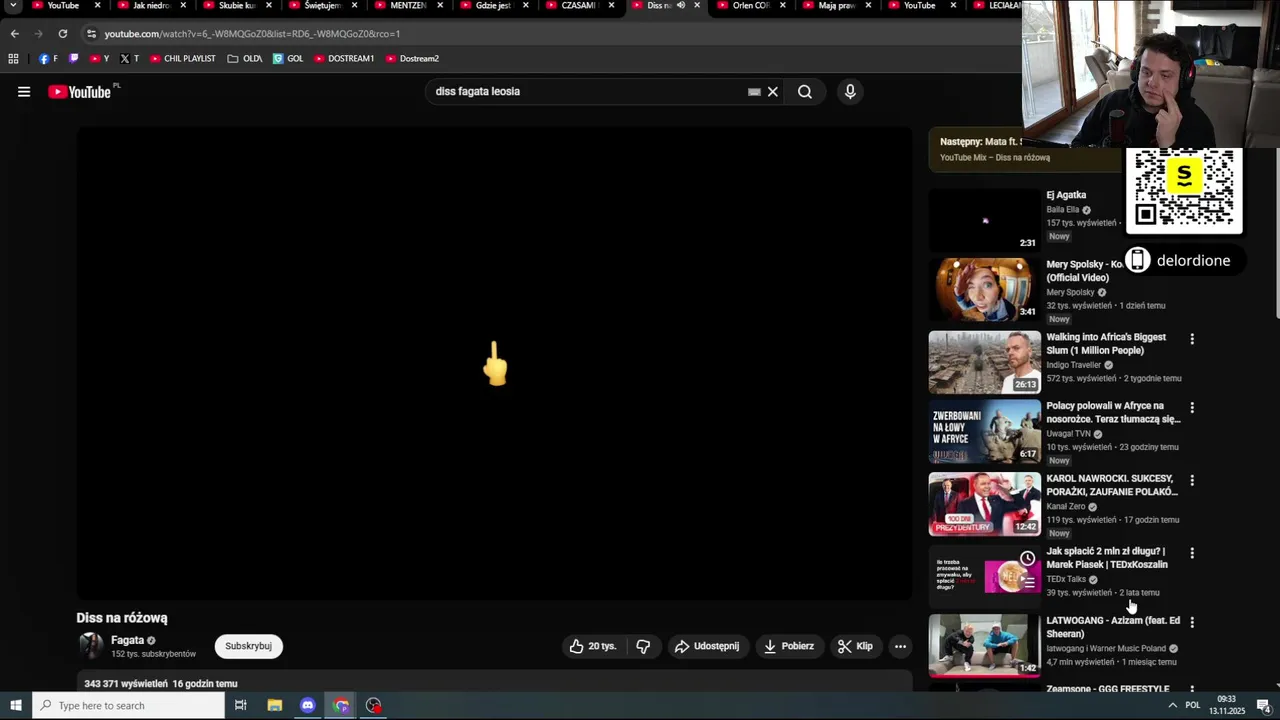1280x720 pixels.
Task: Open the tab search dropdown arrow
Action: (13, 5)
